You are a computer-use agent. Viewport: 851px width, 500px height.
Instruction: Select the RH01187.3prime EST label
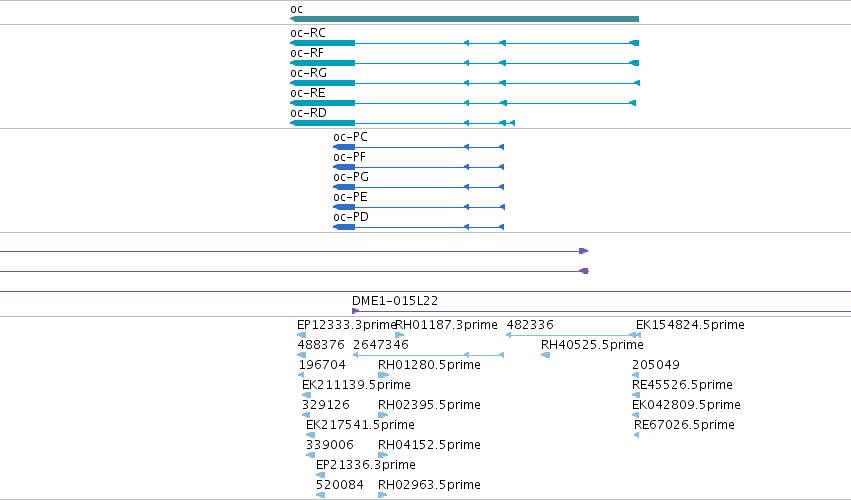click(446, 325)
